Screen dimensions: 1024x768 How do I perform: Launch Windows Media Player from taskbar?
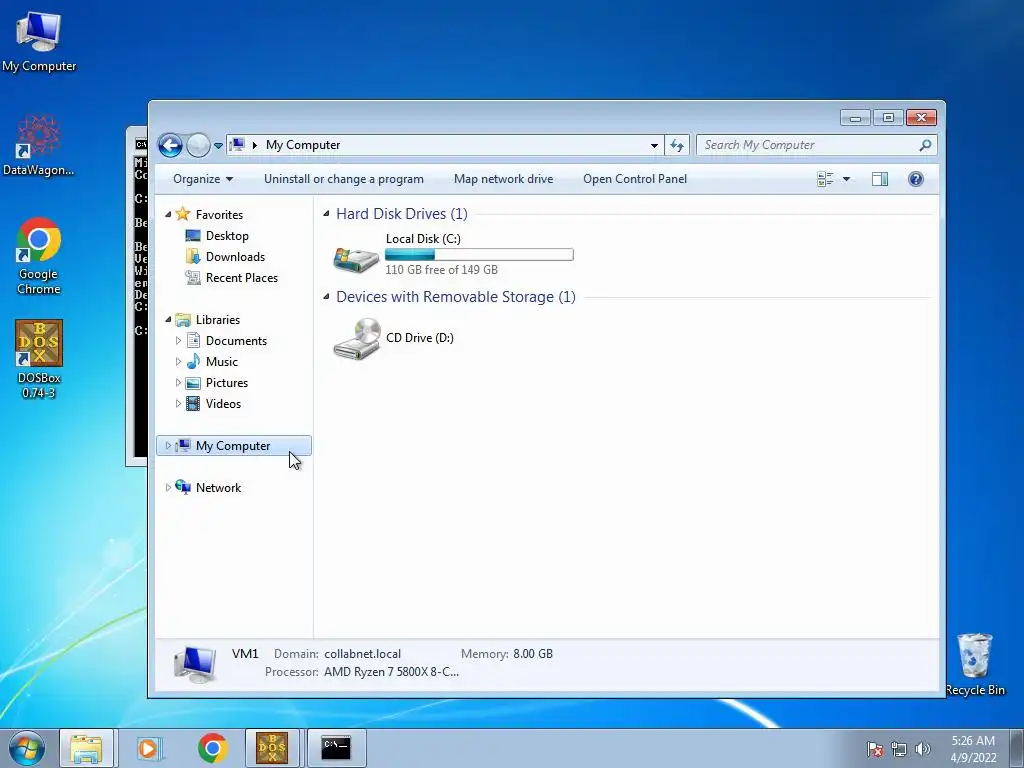point(149,748)
